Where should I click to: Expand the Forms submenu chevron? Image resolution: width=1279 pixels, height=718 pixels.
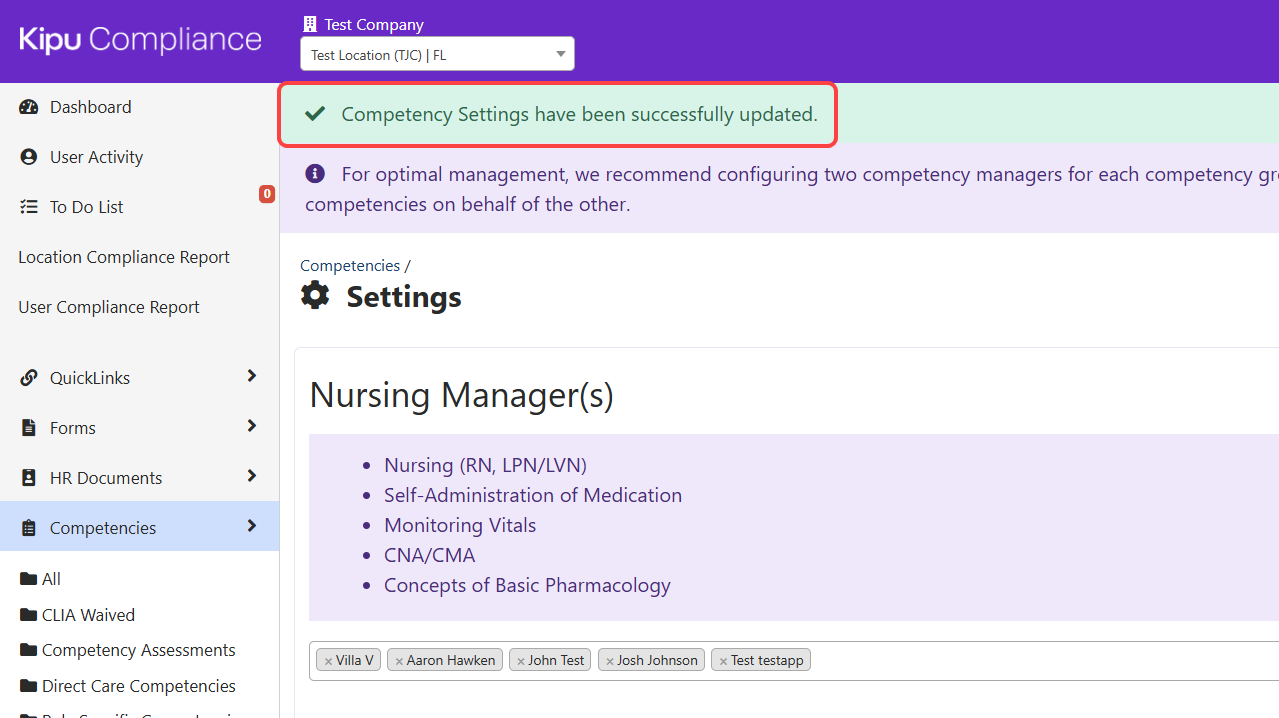click(251, 426)
